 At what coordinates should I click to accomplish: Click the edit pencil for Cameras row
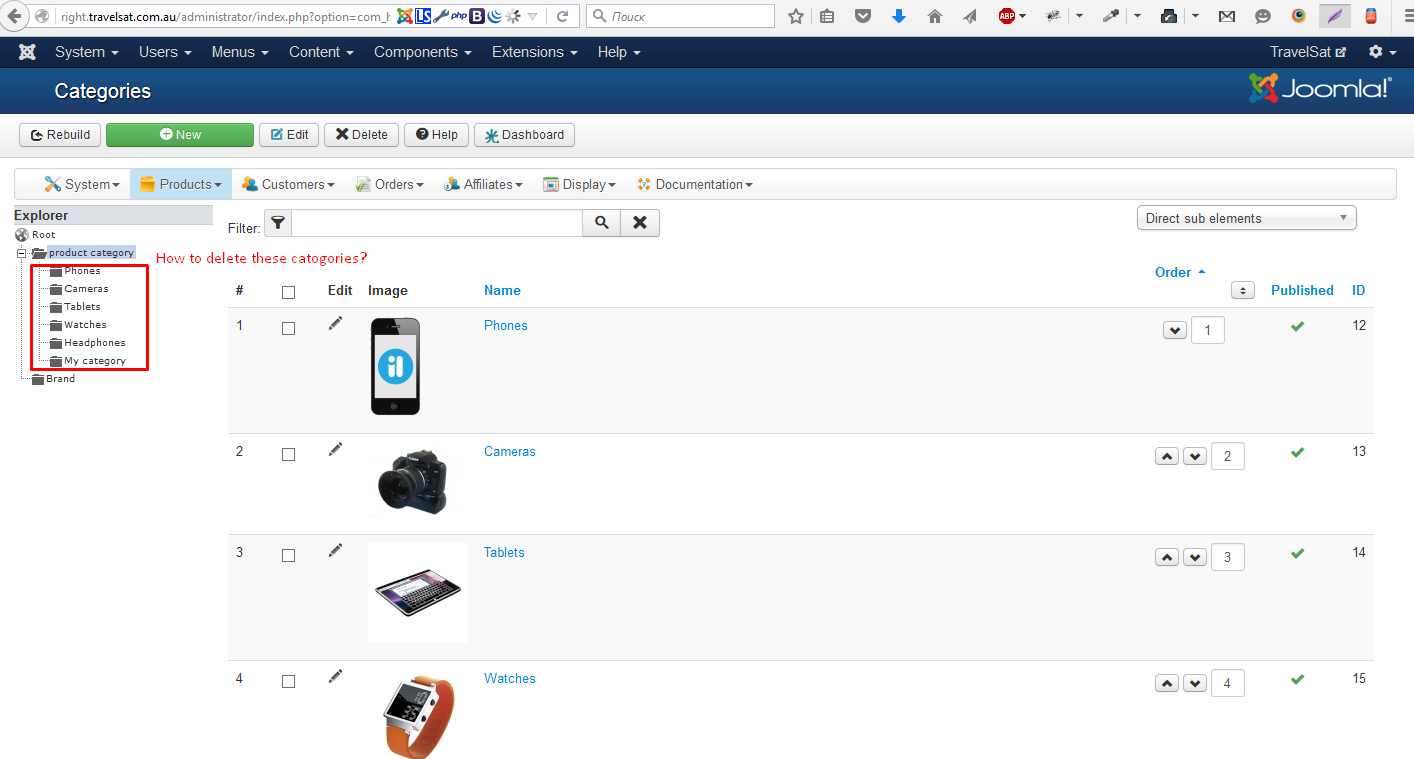point(335,450)
